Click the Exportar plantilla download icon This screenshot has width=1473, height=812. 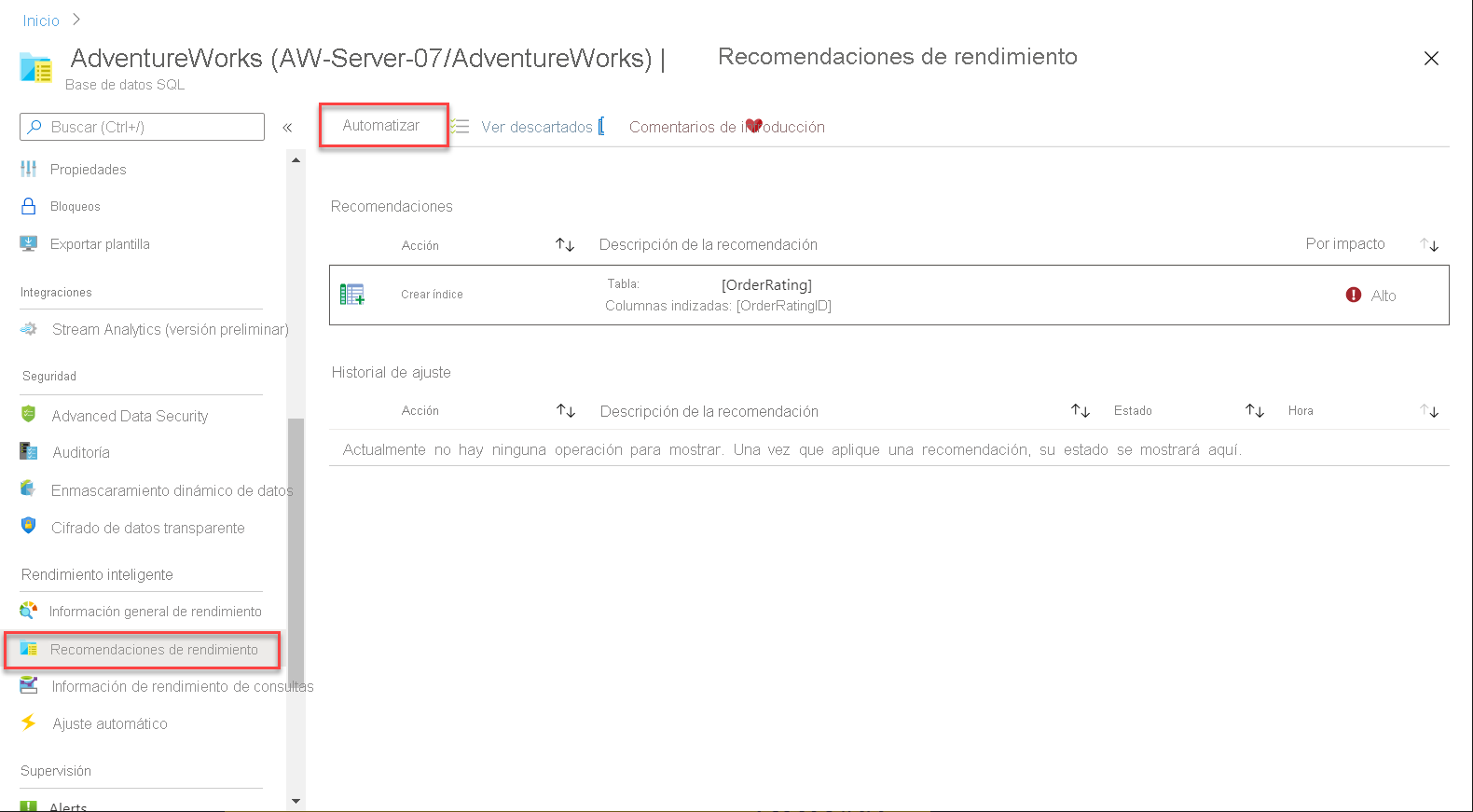[x=29, y=243]
